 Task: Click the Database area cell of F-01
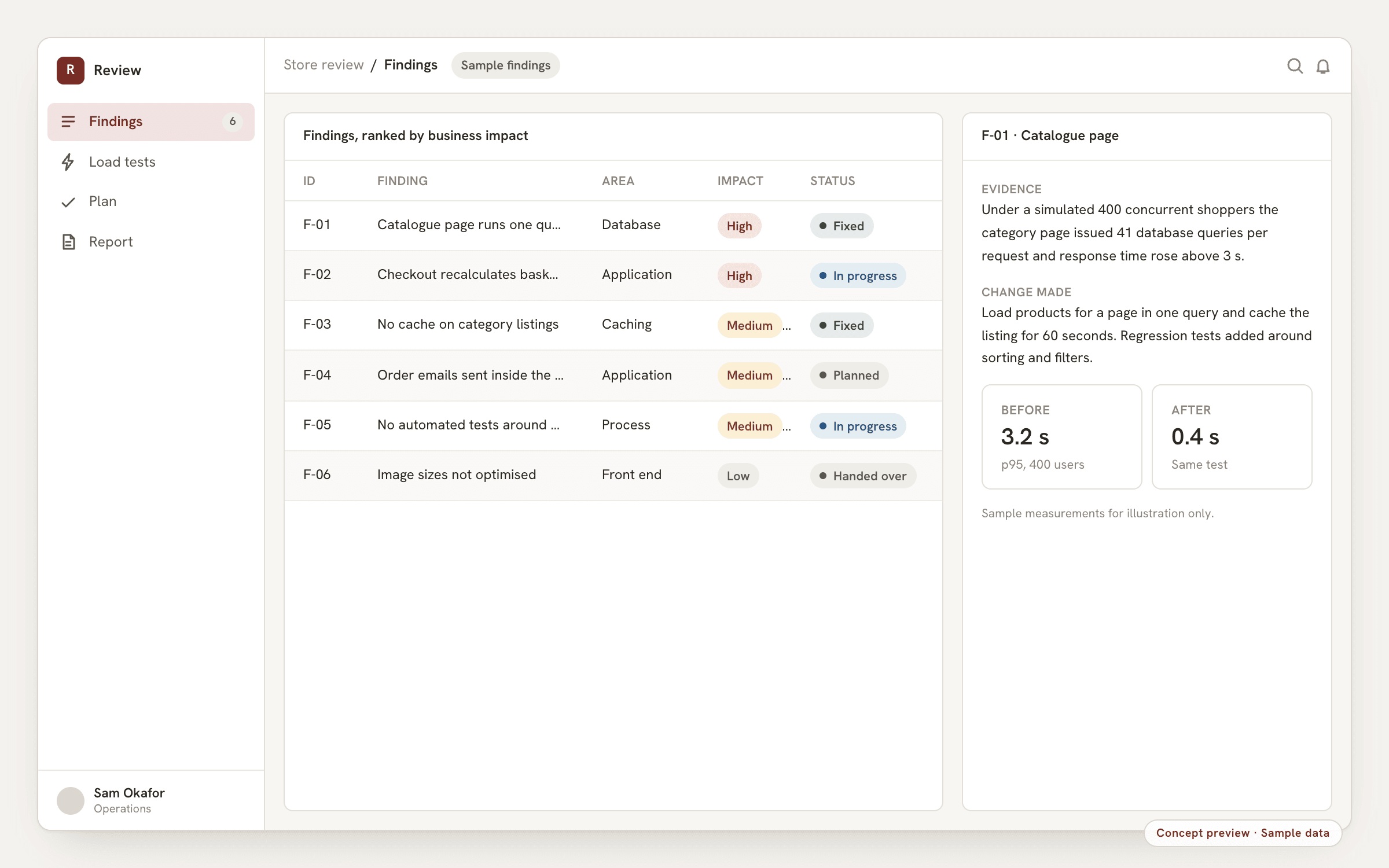[x=631, y=225]
